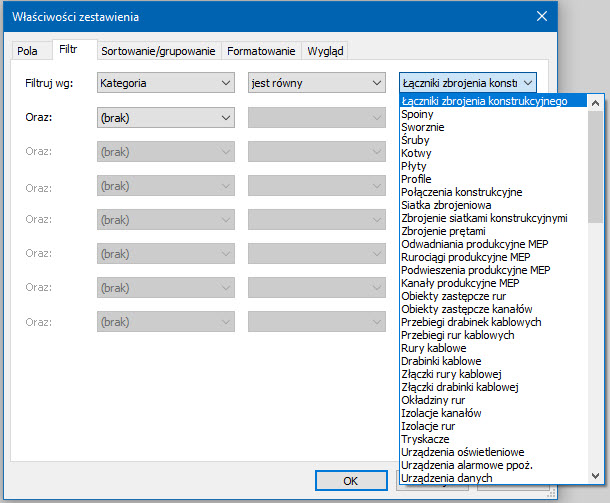Click the OK button
This screenshot has width=610, height=503.
(x=350, y=480)
